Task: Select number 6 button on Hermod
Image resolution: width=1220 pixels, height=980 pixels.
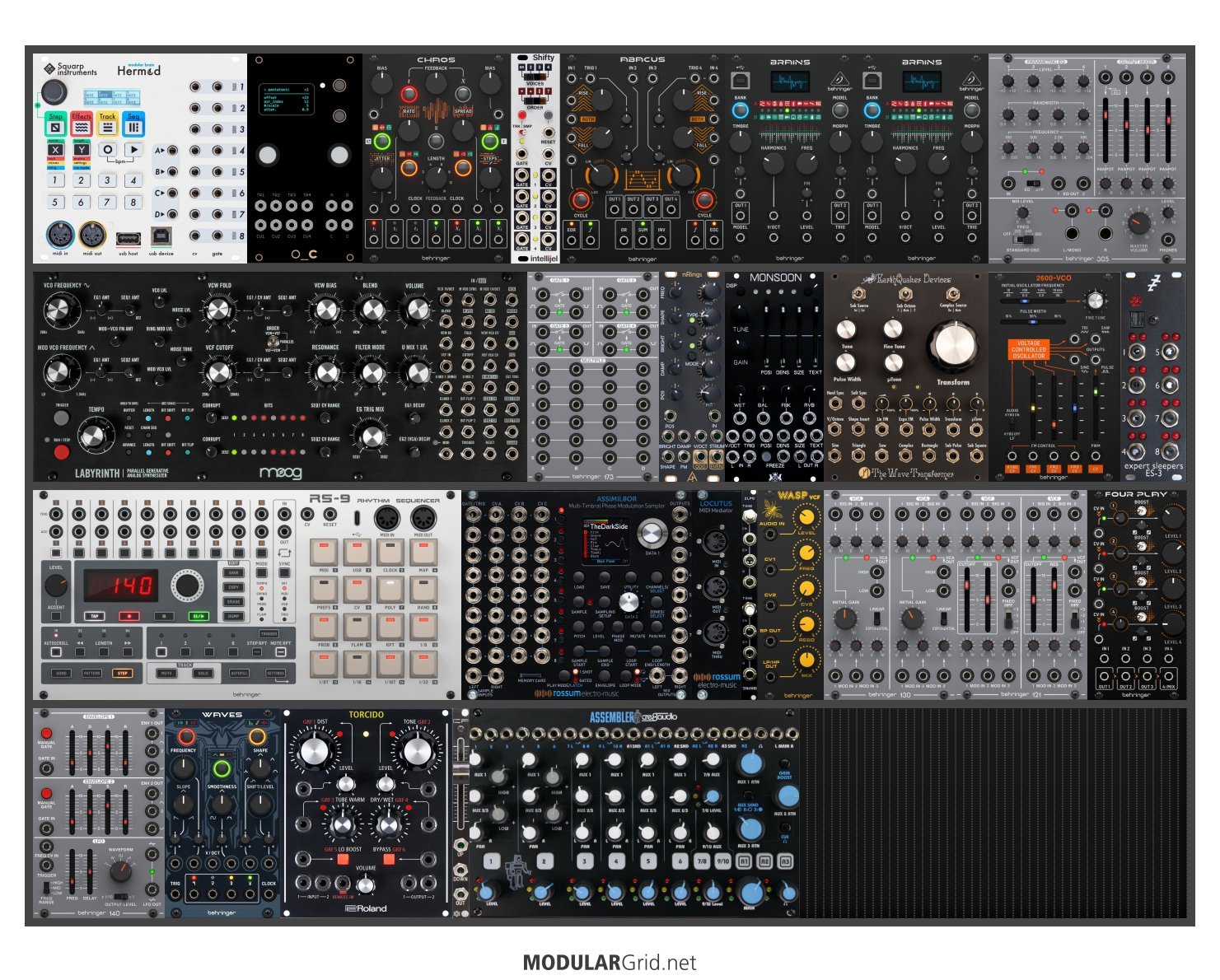Action: click(82, 201)
